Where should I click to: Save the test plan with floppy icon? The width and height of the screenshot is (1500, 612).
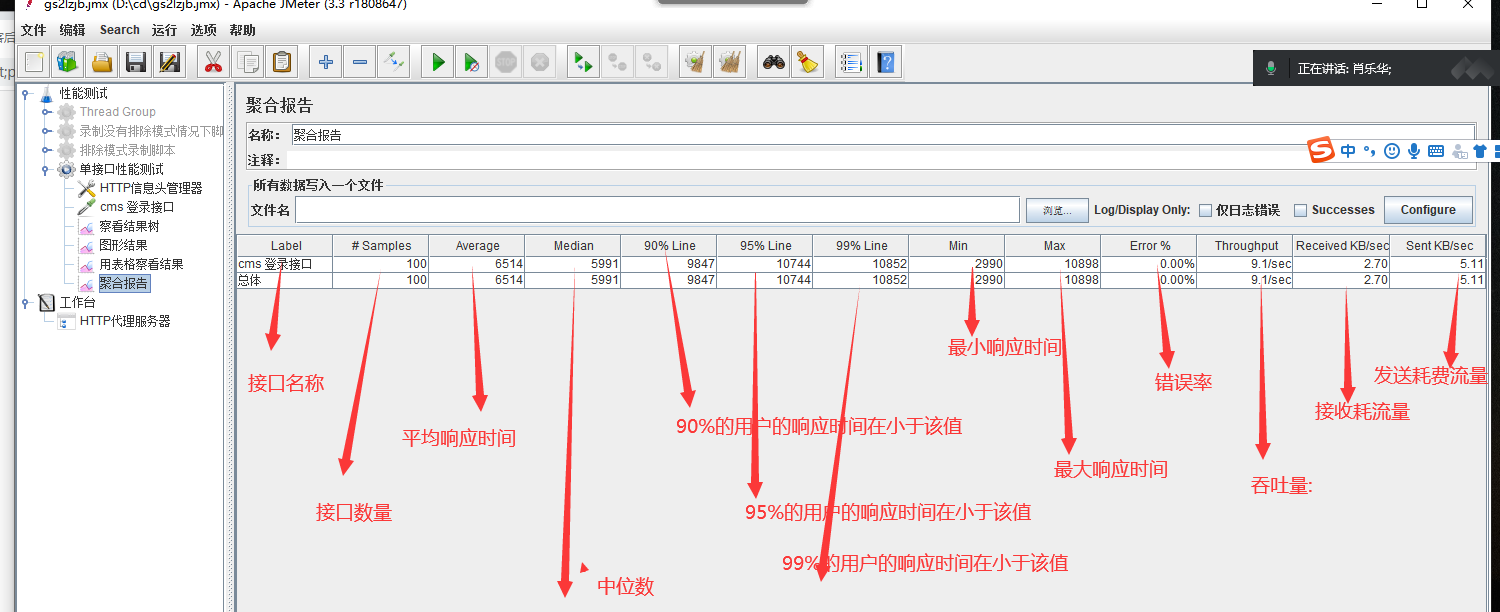pyautogui.click(x=136, y=62)
